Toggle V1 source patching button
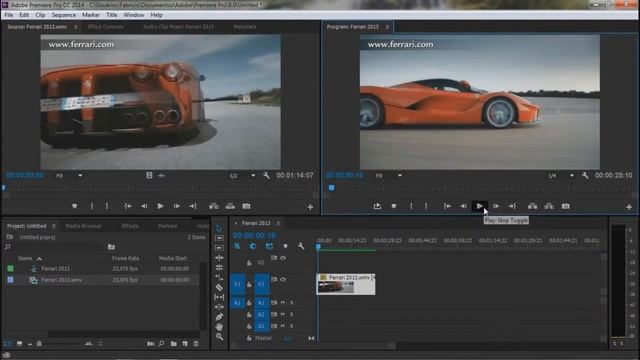Viewport: 640px width, 360px height. pos(237,284)
